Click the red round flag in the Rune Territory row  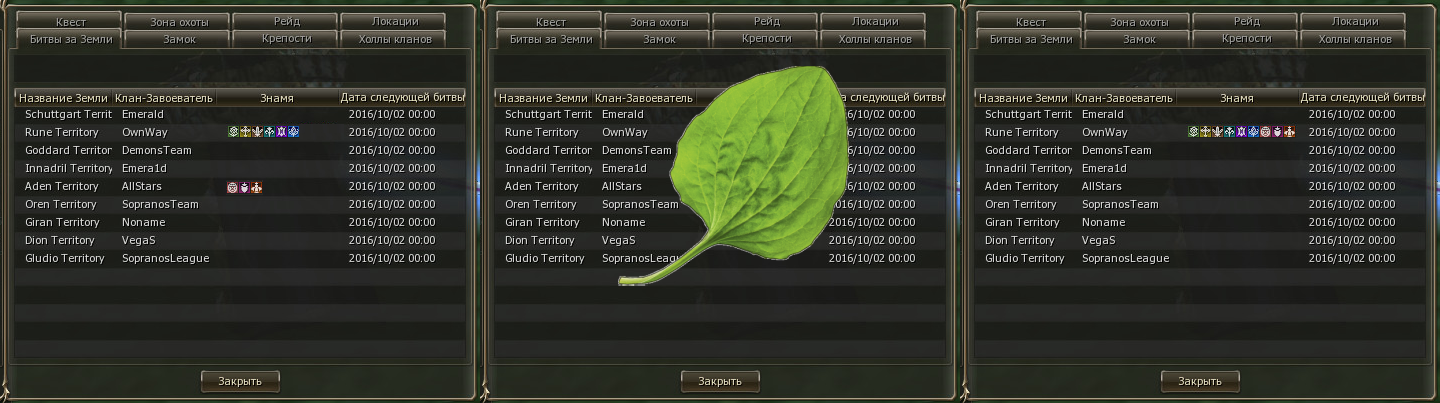(1265, 132)
